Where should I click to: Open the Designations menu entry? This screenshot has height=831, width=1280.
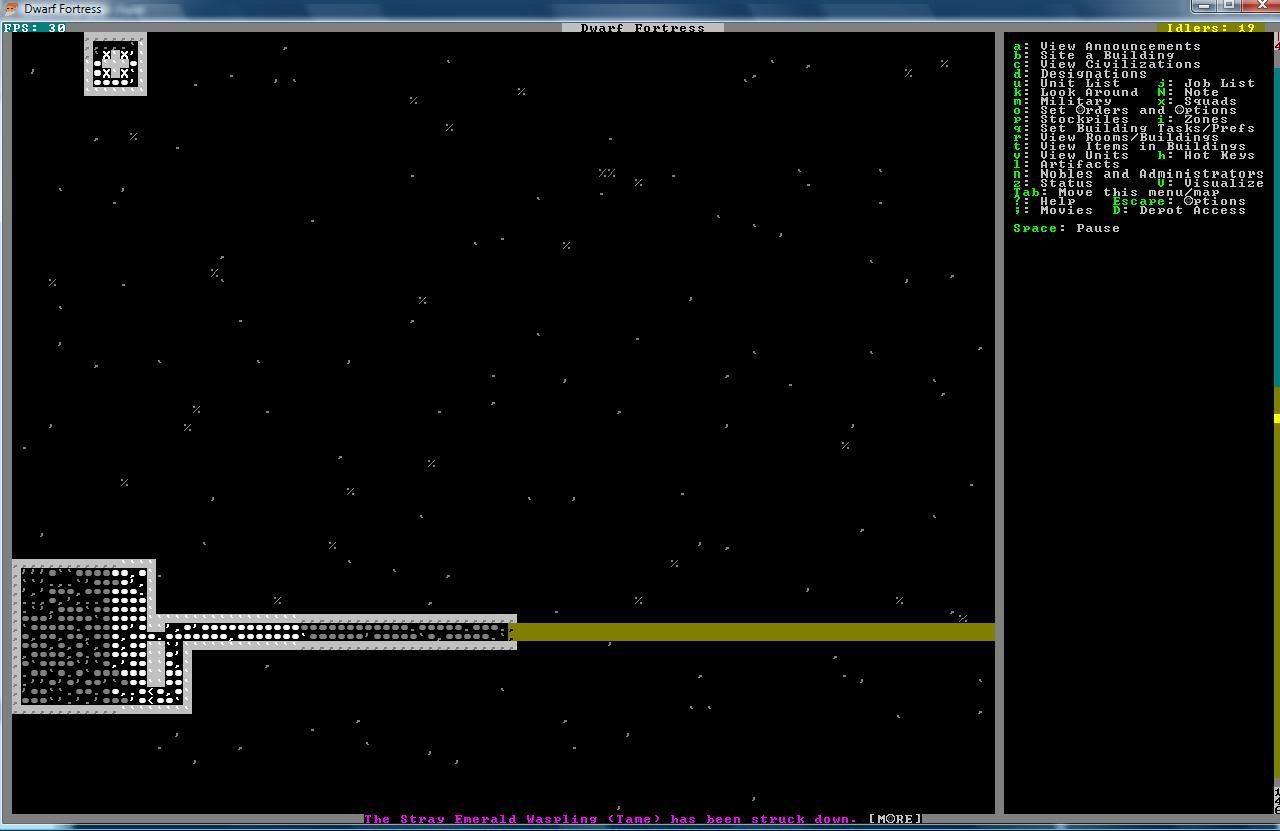[x=1080, y=74]
